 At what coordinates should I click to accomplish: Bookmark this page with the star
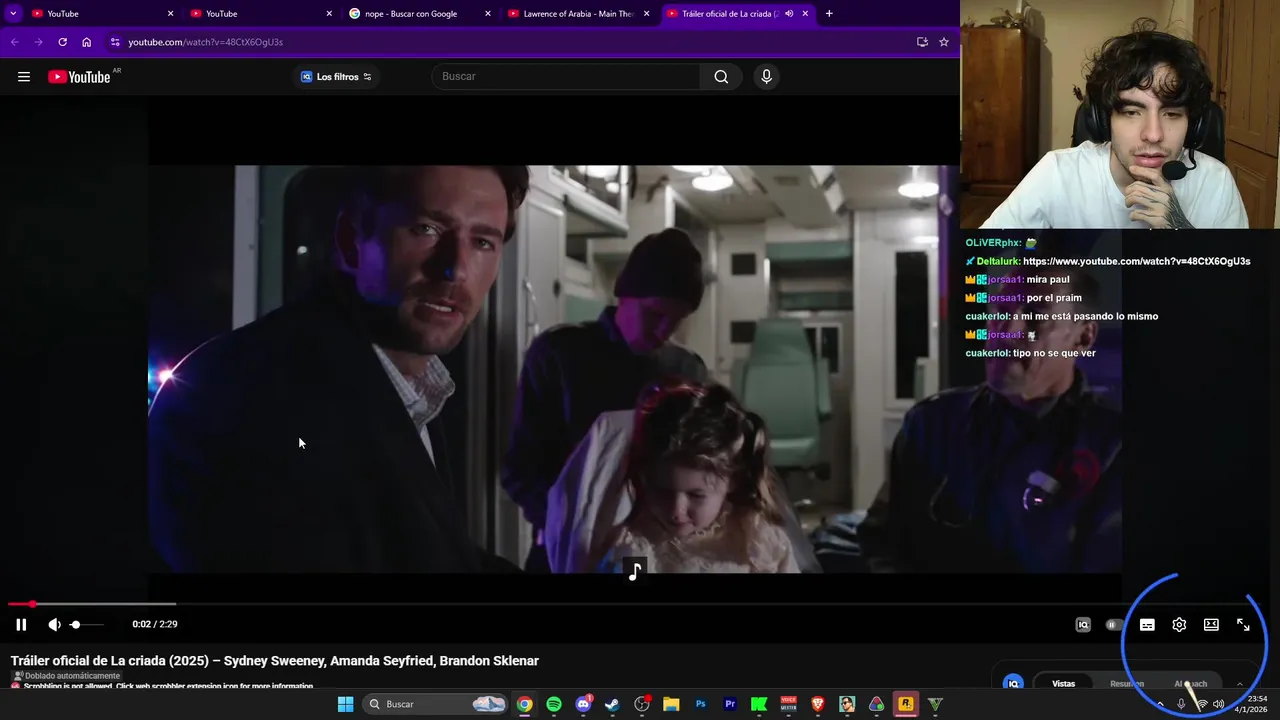pyautogui.click(x=943, y=42)
